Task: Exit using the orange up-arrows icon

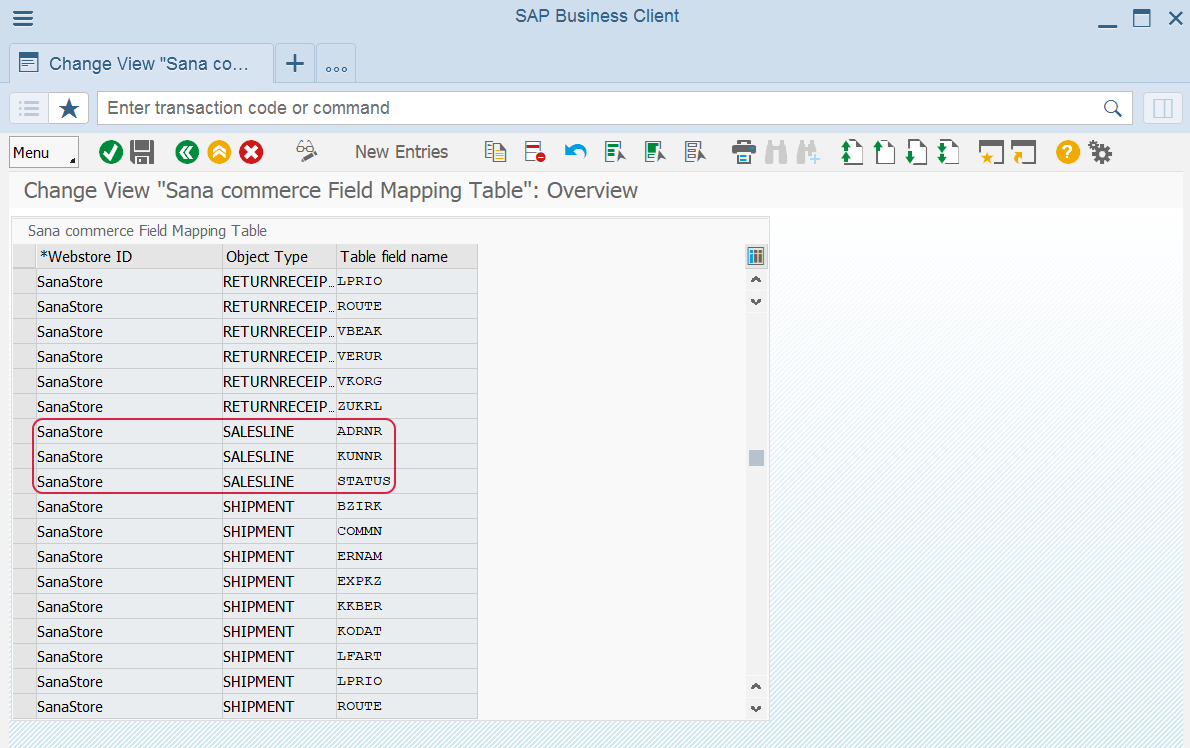Action: [x=219, y=152]
